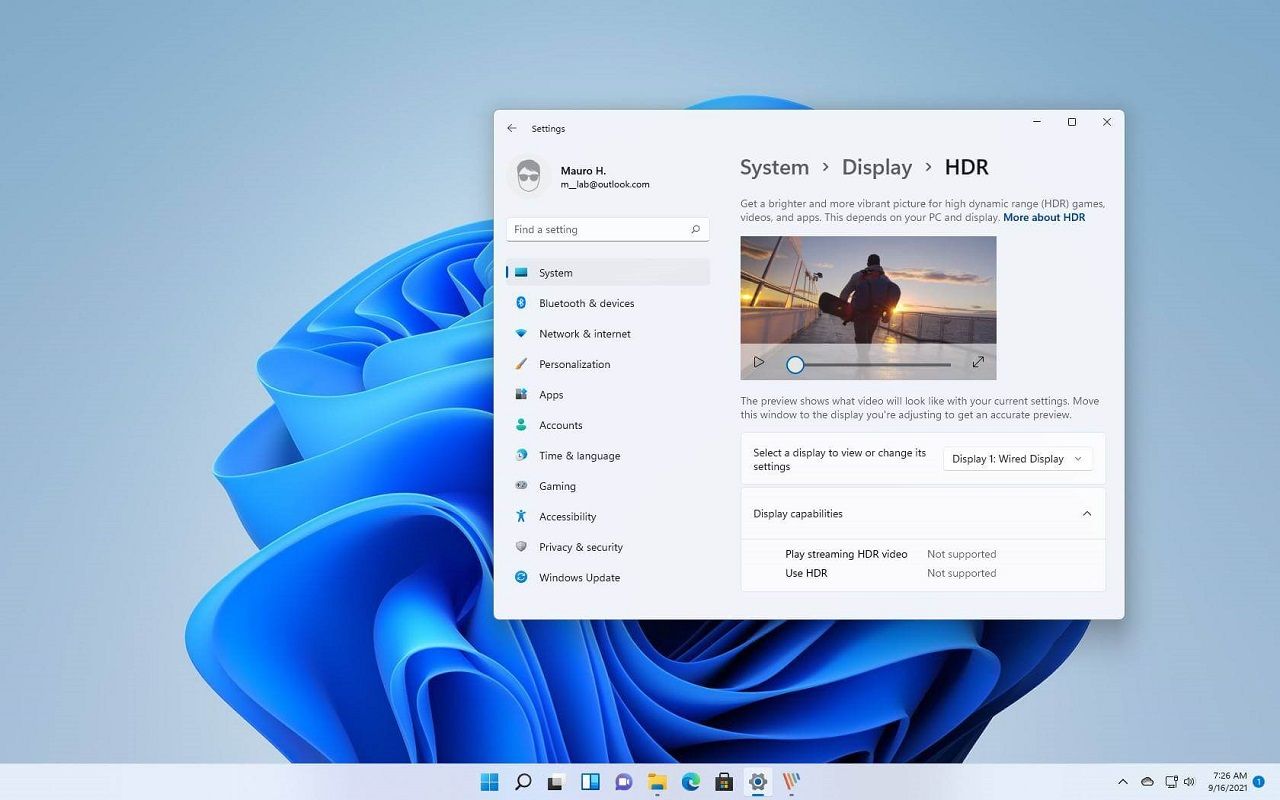
Task: Click the Find a setting search box
Action: 600,230
